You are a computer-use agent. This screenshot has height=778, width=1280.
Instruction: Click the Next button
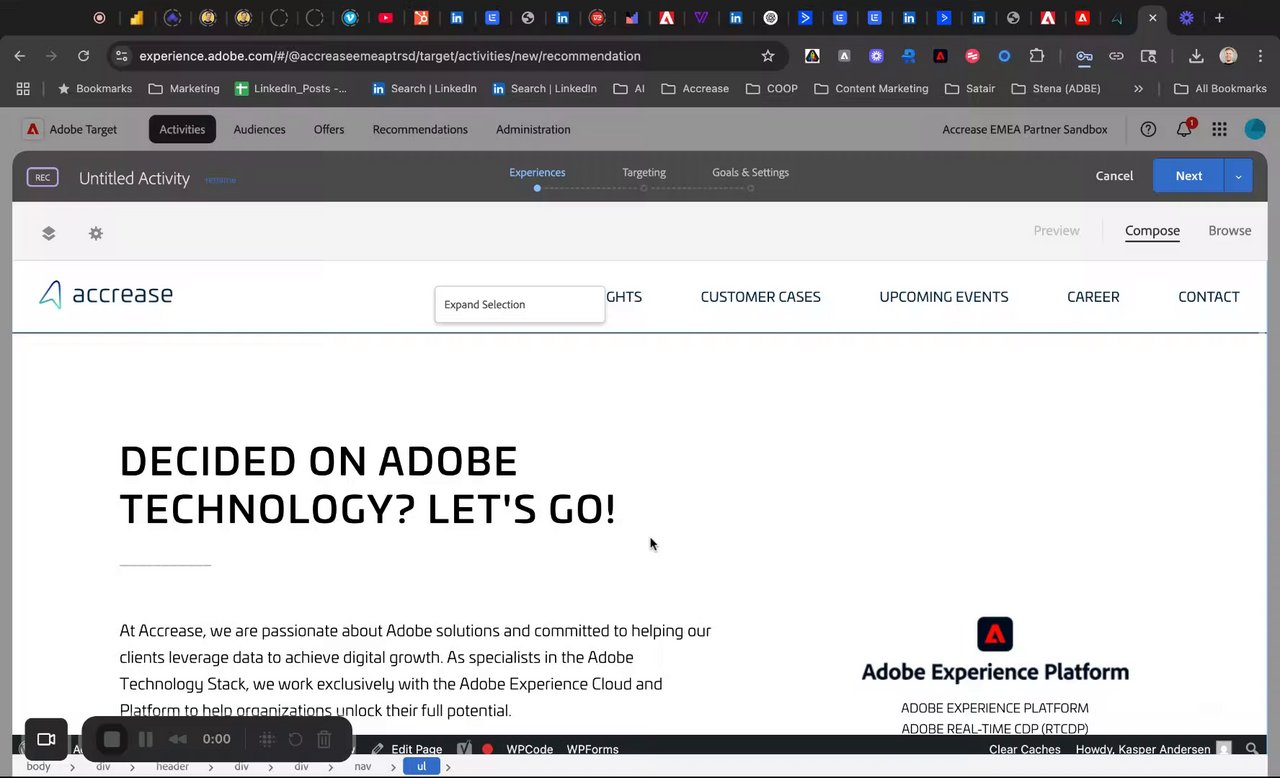1188,176
